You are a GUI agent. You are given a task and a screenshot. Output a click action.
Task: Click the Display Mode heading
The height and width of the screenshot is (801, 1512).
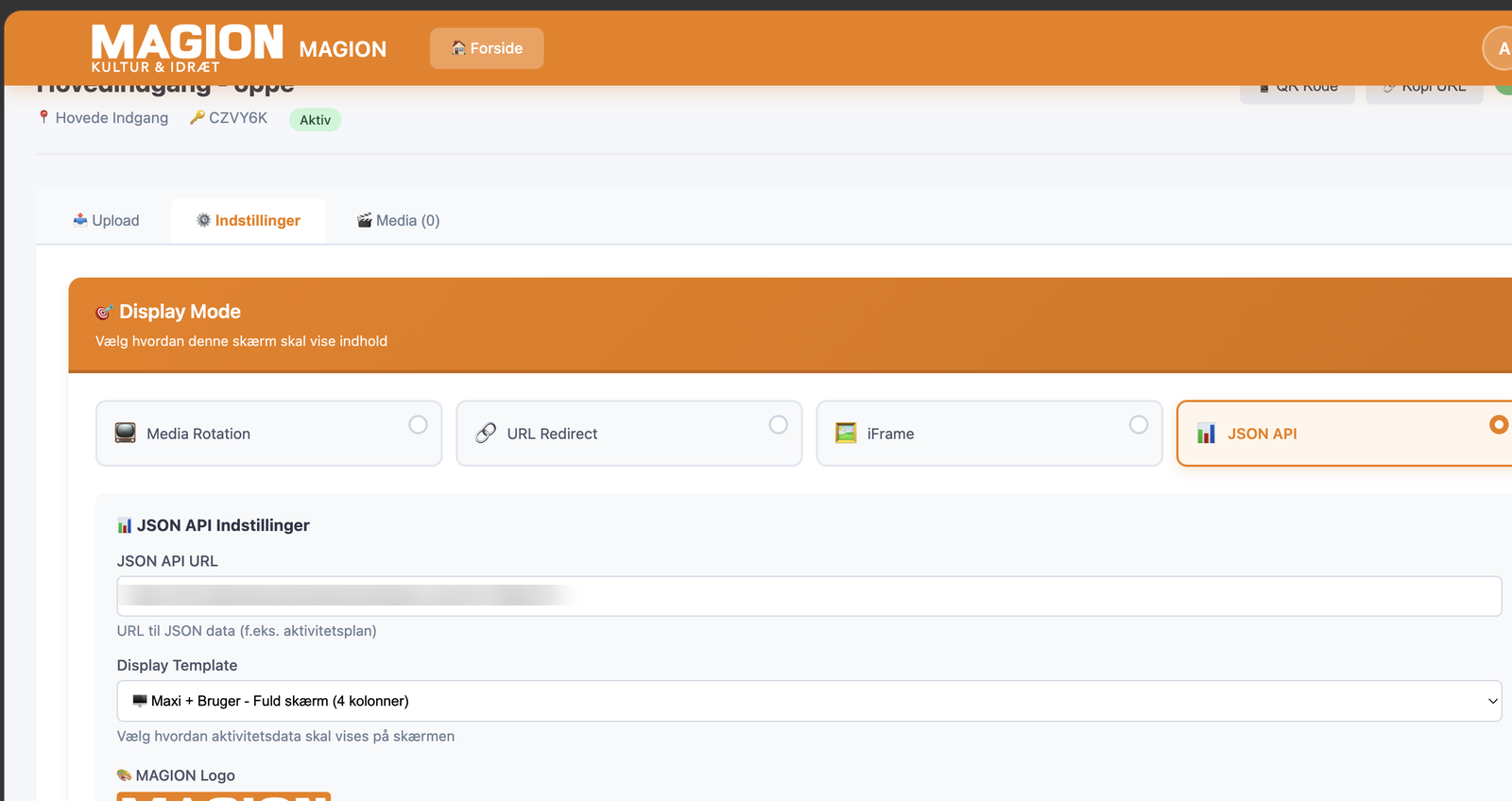[180, 312]
